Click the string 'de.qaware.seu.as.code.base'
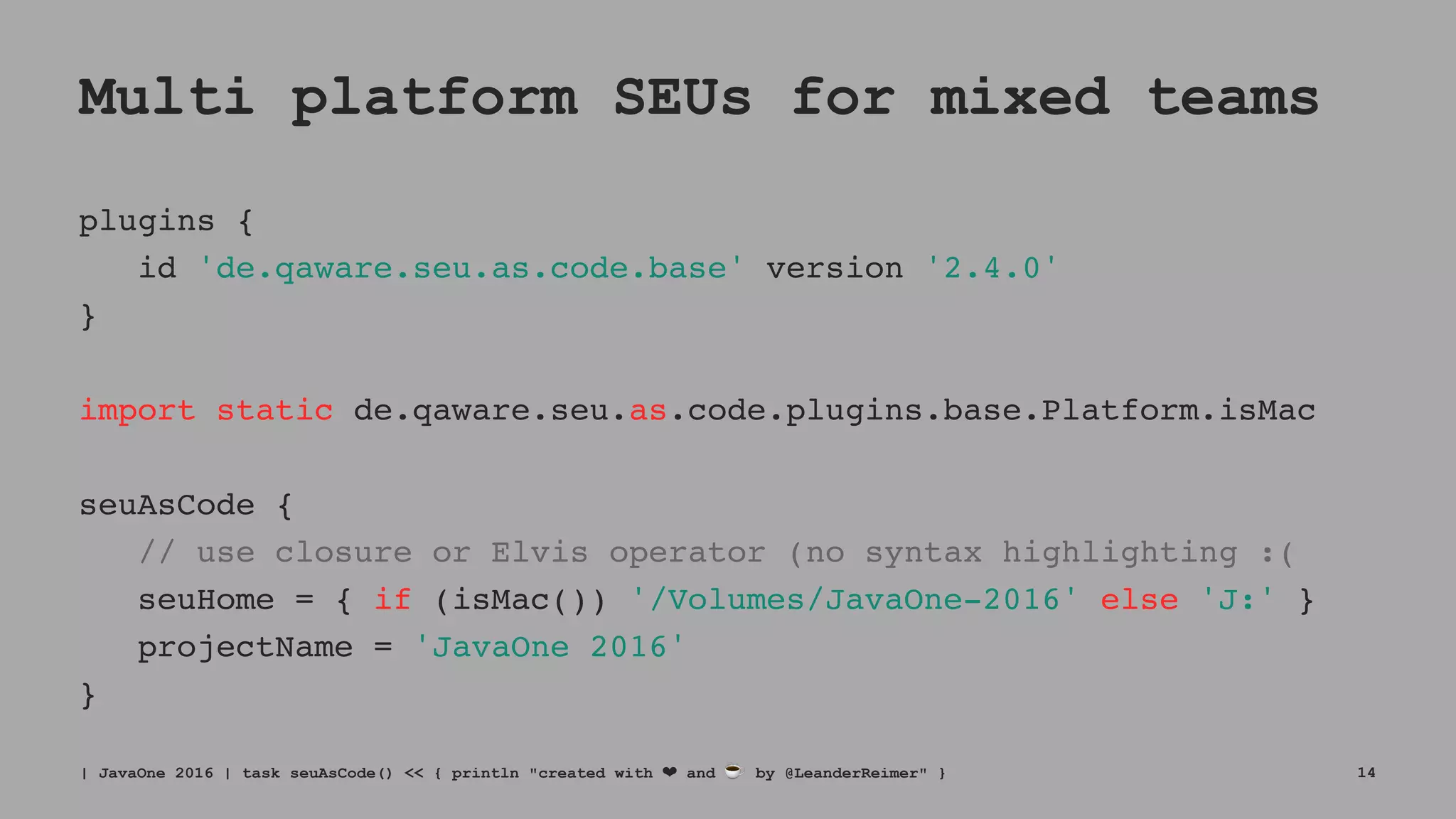The image size is (1456, 819). coord(471,269)
